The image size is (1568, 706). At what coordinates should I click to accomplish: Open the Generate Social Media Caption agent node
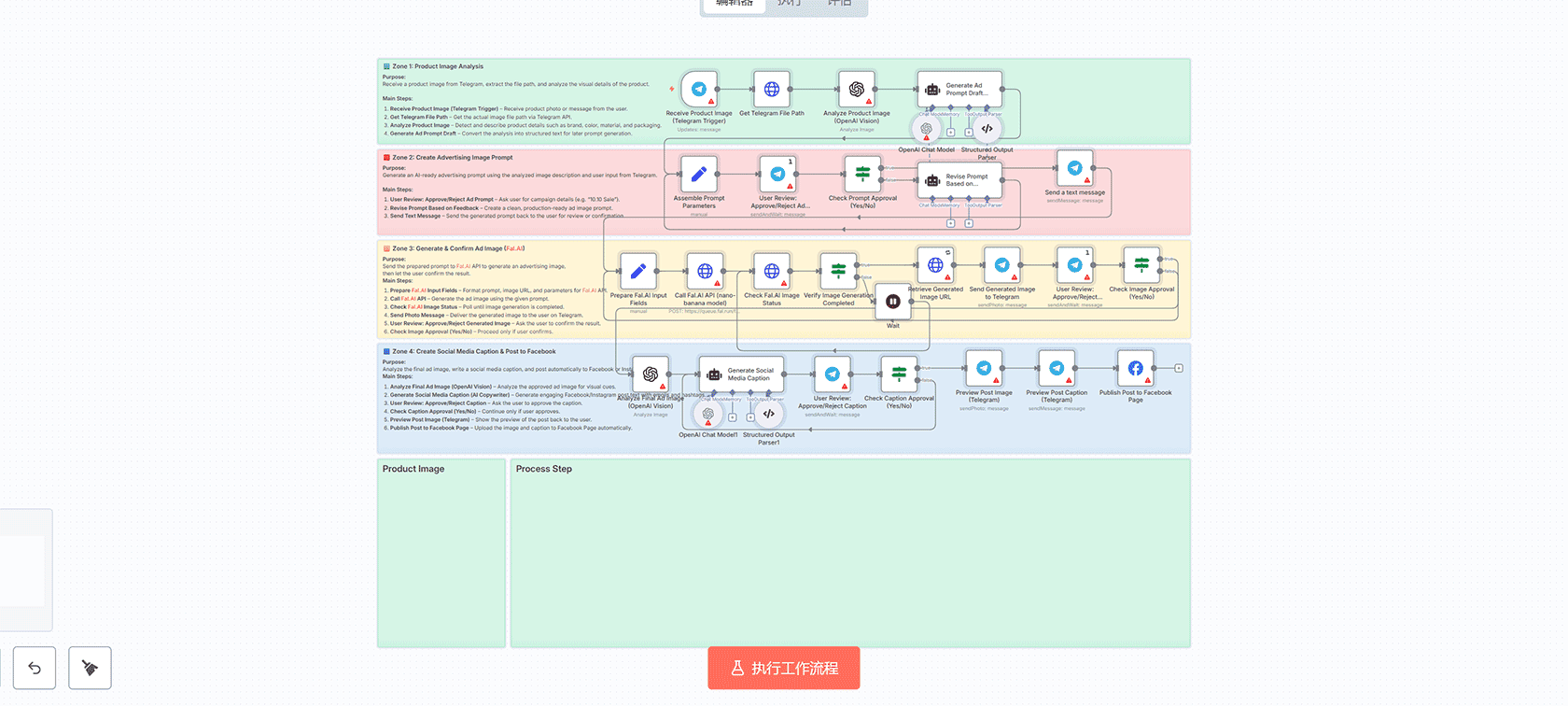742,374
